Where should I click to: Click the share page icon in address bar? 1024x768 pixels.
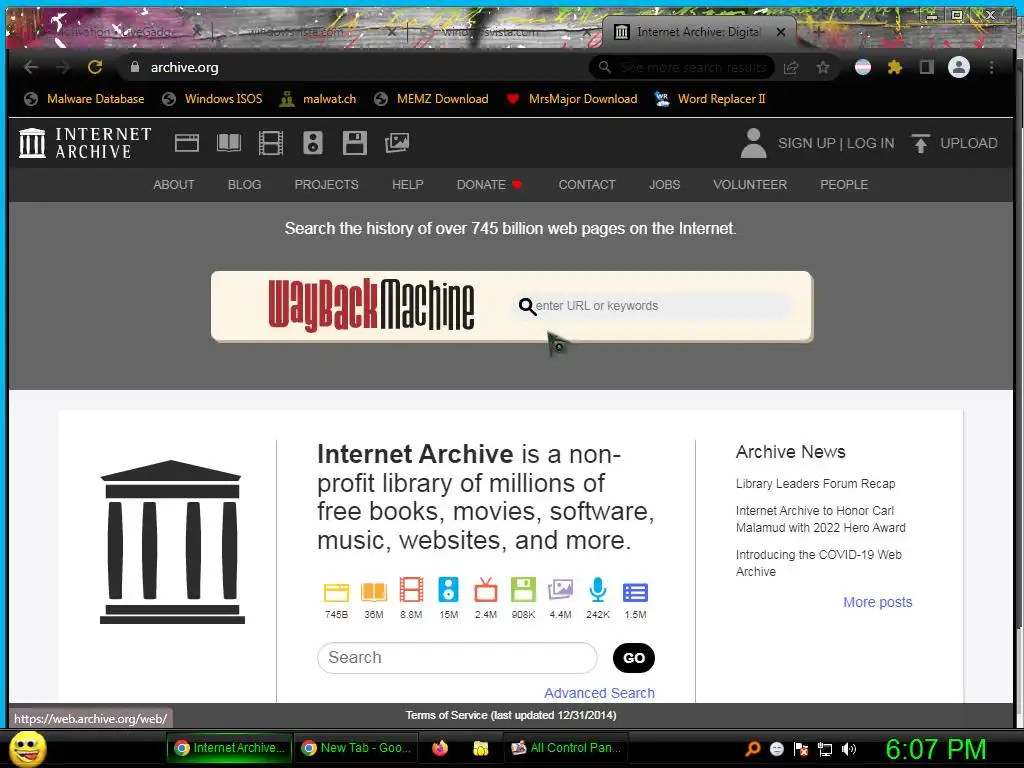coord(791,67)
